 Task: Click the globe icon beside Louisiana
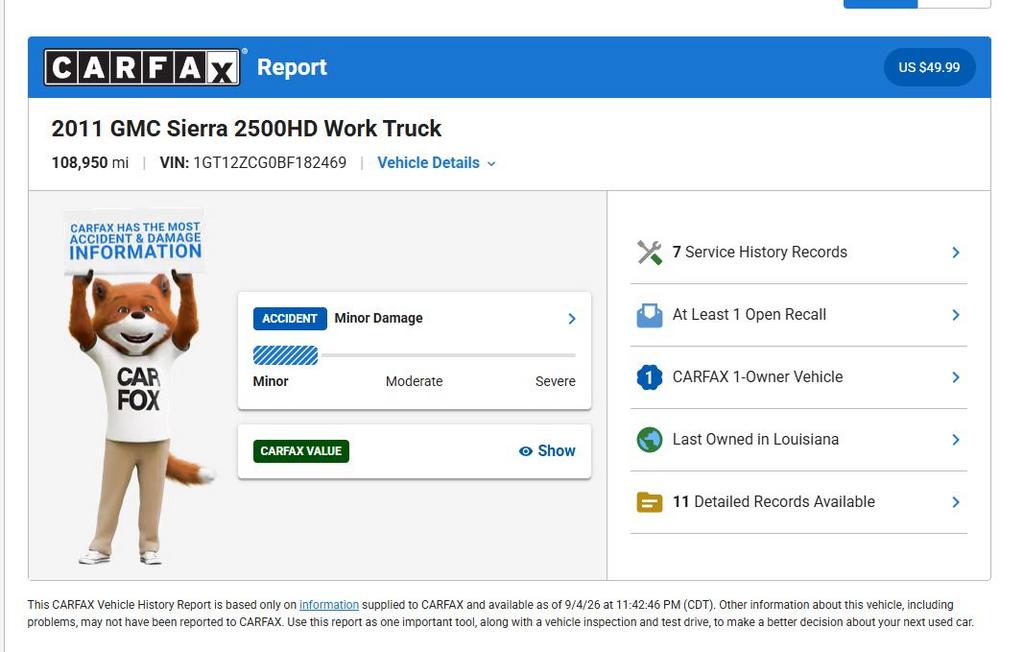pos(649,440)
